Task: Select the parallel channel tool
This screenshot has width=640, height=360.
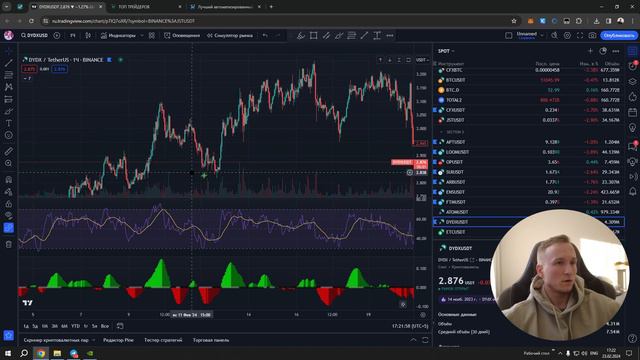Action: pos(326,36)
